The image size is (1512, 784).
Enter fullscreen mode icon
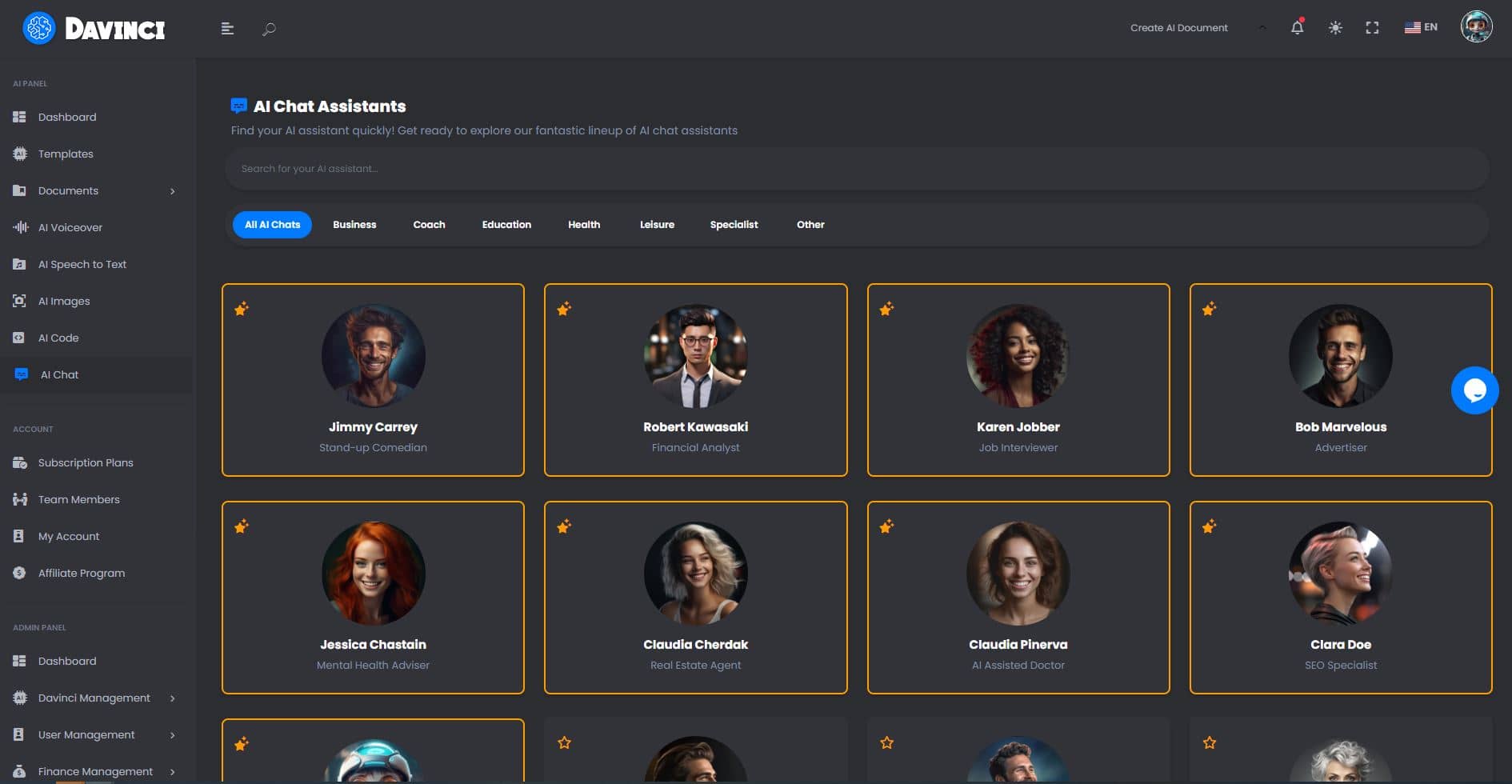[x=1372, y=28]
